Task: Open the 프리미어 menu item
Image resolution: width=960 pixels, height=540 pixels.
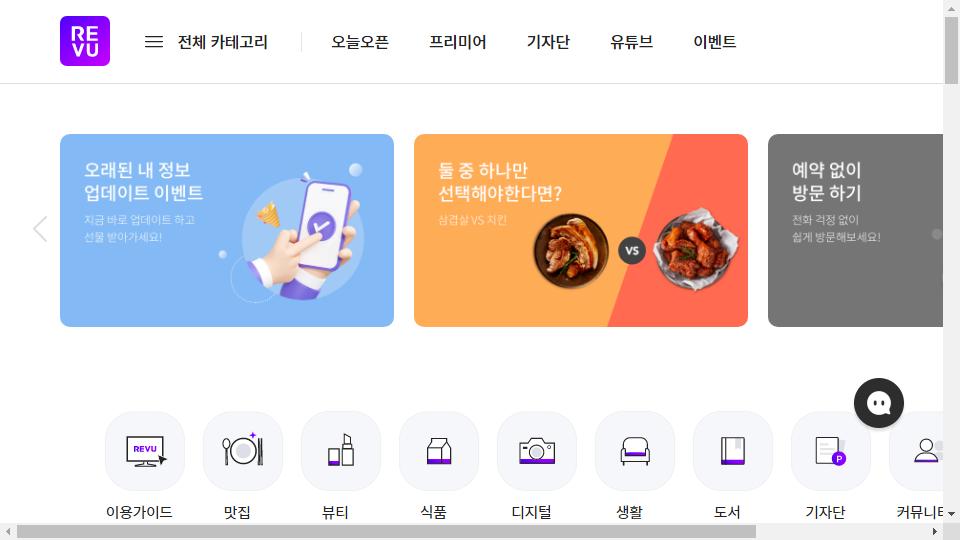Action: [457, 42]
